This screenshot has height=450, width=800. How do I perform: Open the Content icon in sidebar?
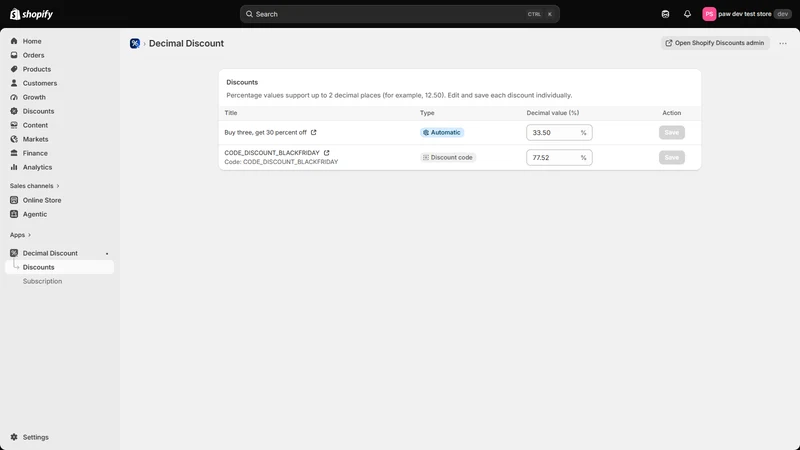[14, 125]
